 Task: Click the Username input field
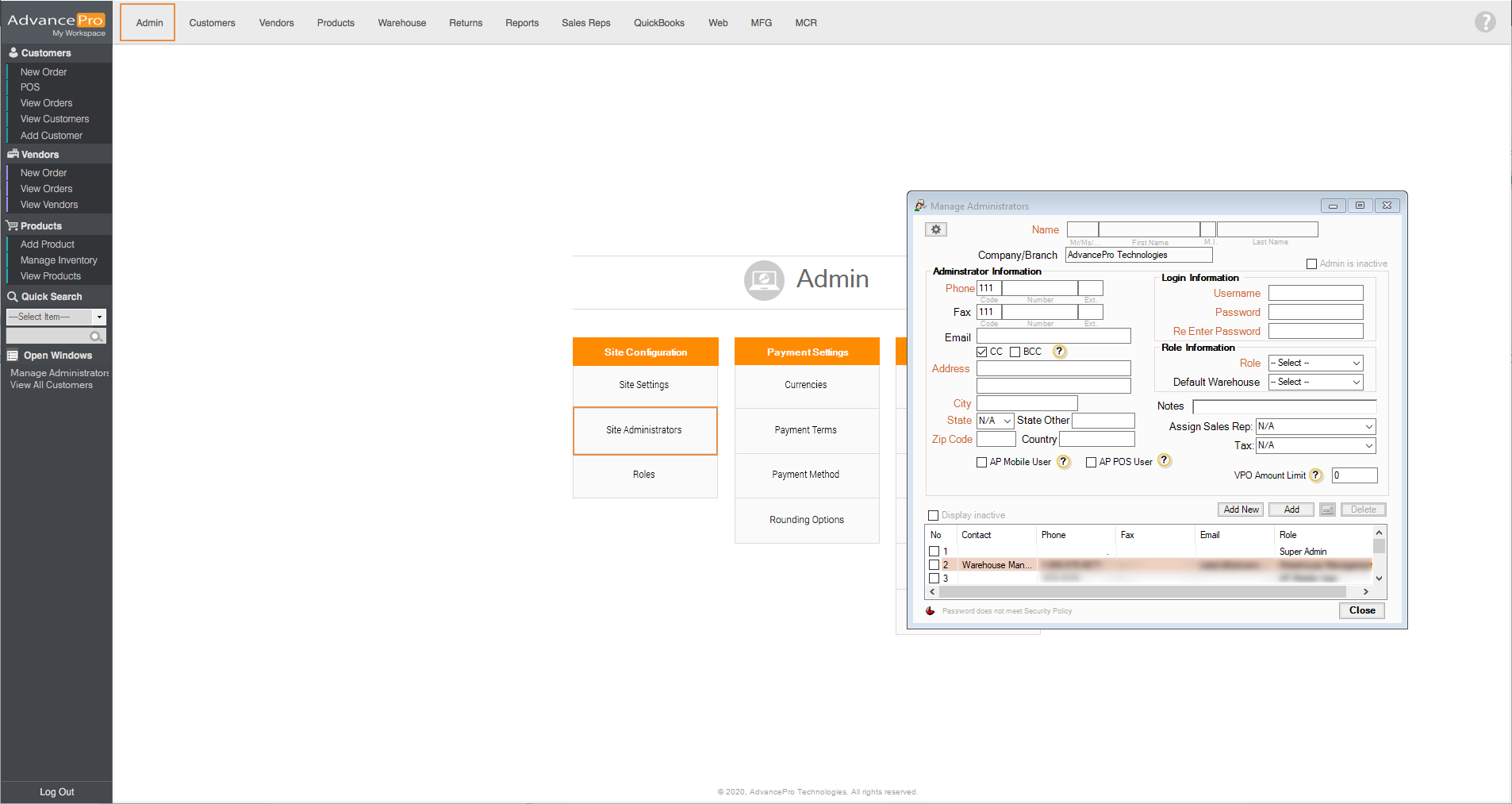(x=1315, y=293)
